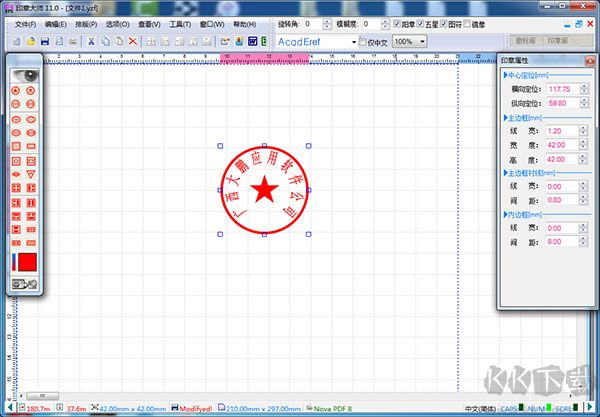Click the 横向定位 value field 117.75

click(x=560, y=88)
